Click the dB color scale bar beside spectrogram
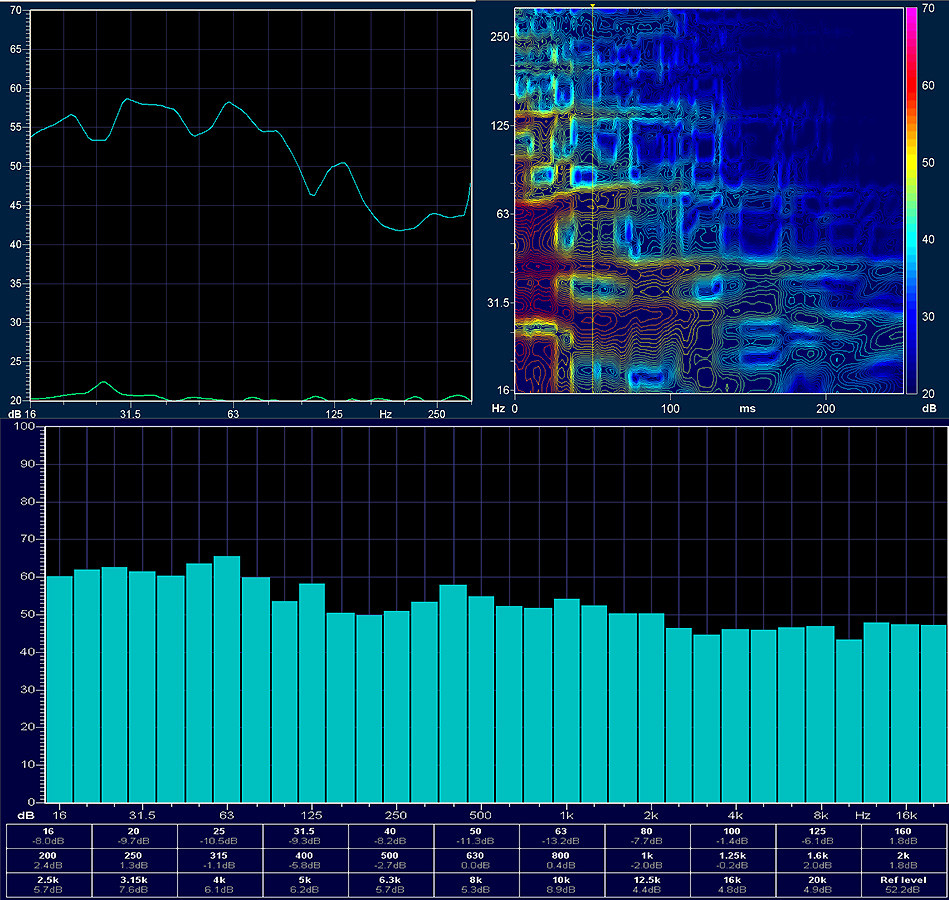949x900 pixels. click(911, 200)
